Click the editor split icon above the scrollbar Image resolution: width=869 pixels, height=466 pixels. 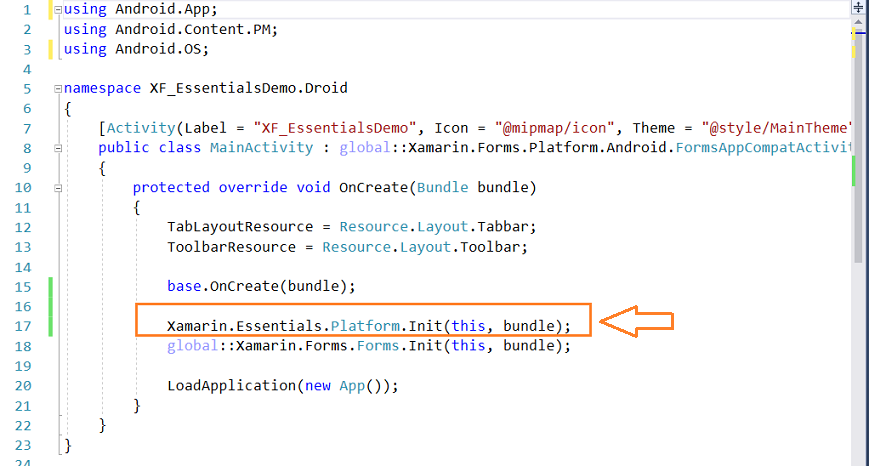858,7
